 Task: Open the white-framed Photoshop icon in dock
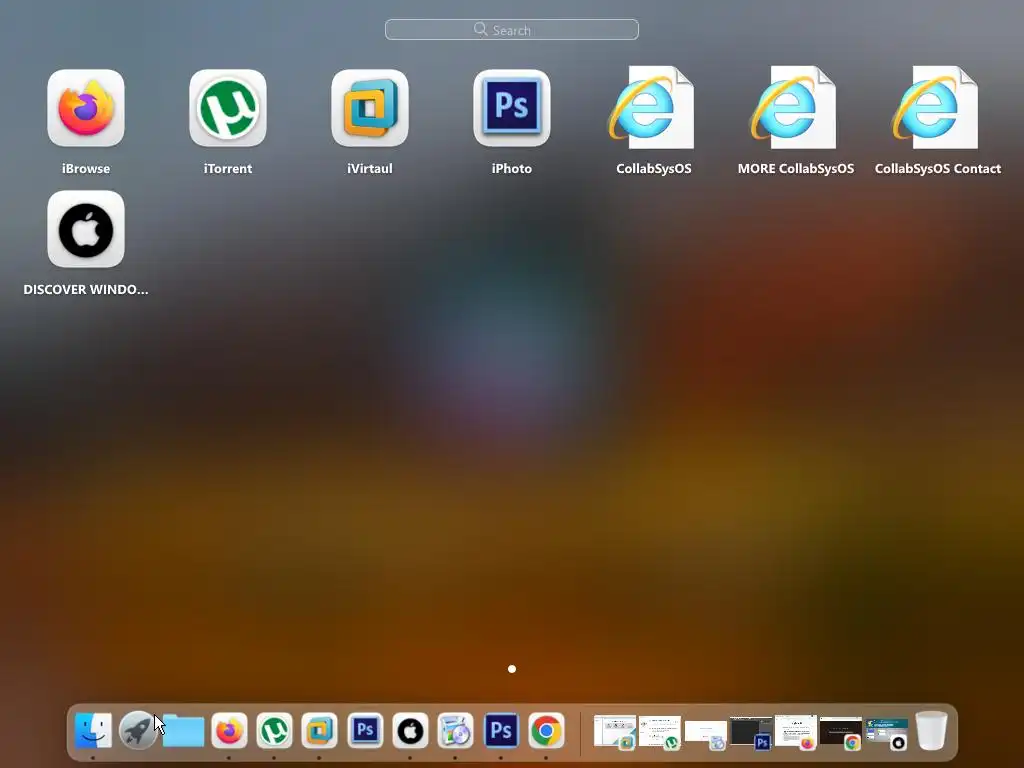tap(365, 730)
